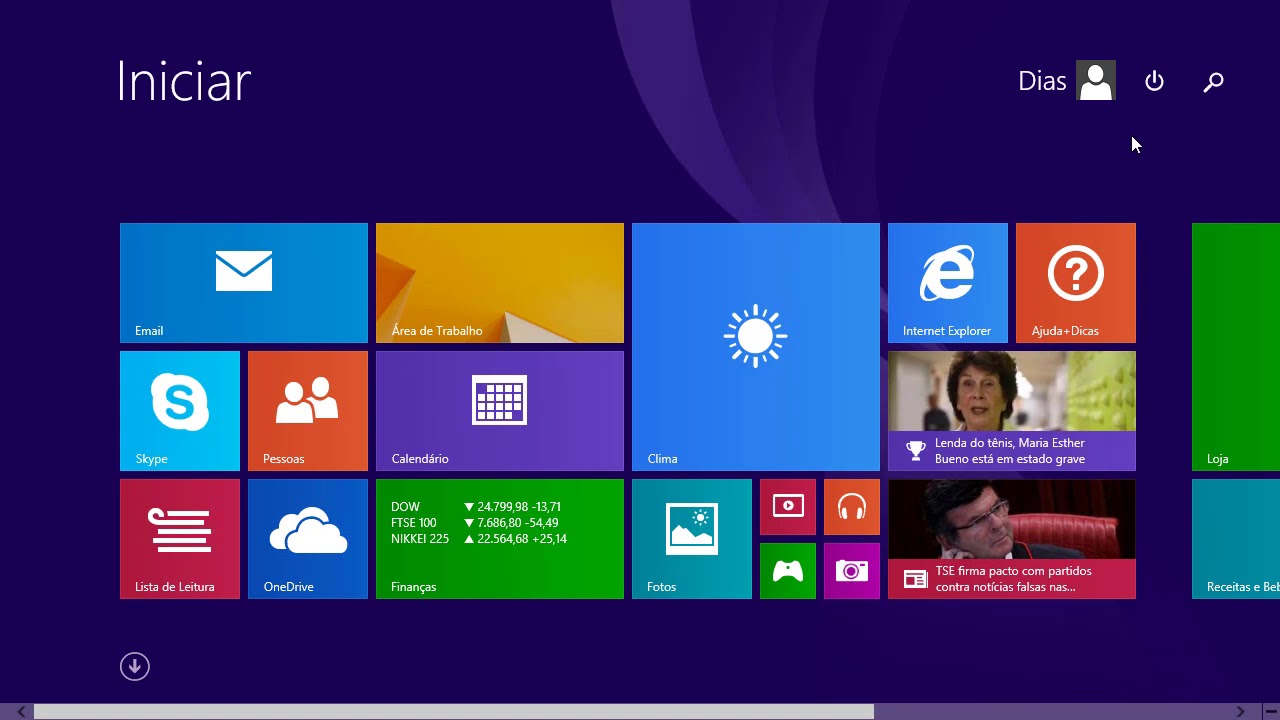Click the horizontal scrollbar right arrow

pos(1240,712)
